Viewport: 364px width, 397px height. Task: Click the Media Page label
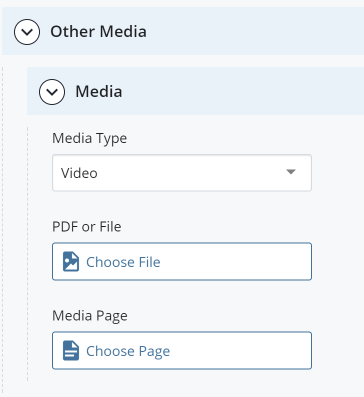coord(90,316)
